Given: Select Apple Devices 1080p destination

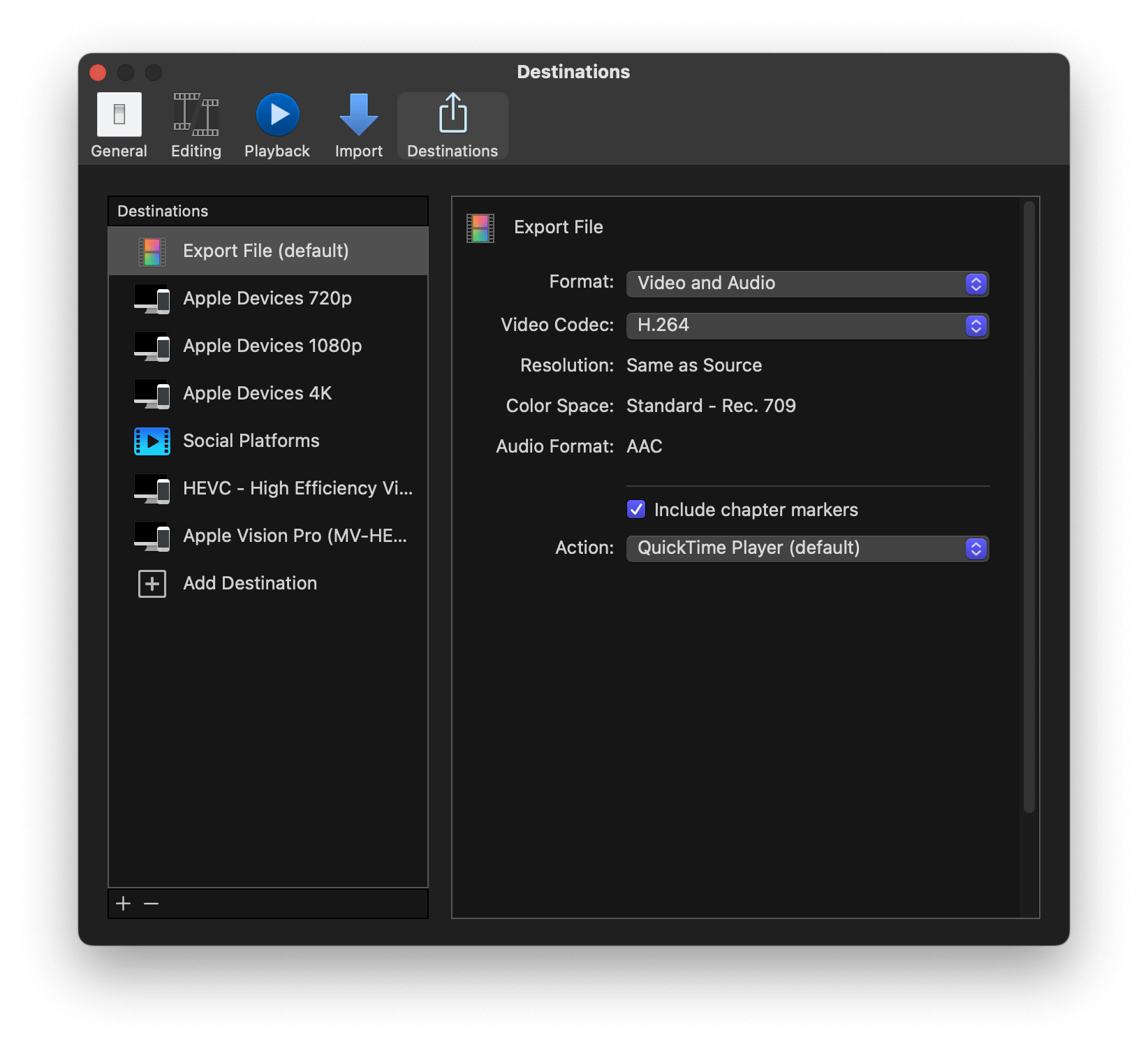Looking at the screenshot, I should [x=268, y=346].
